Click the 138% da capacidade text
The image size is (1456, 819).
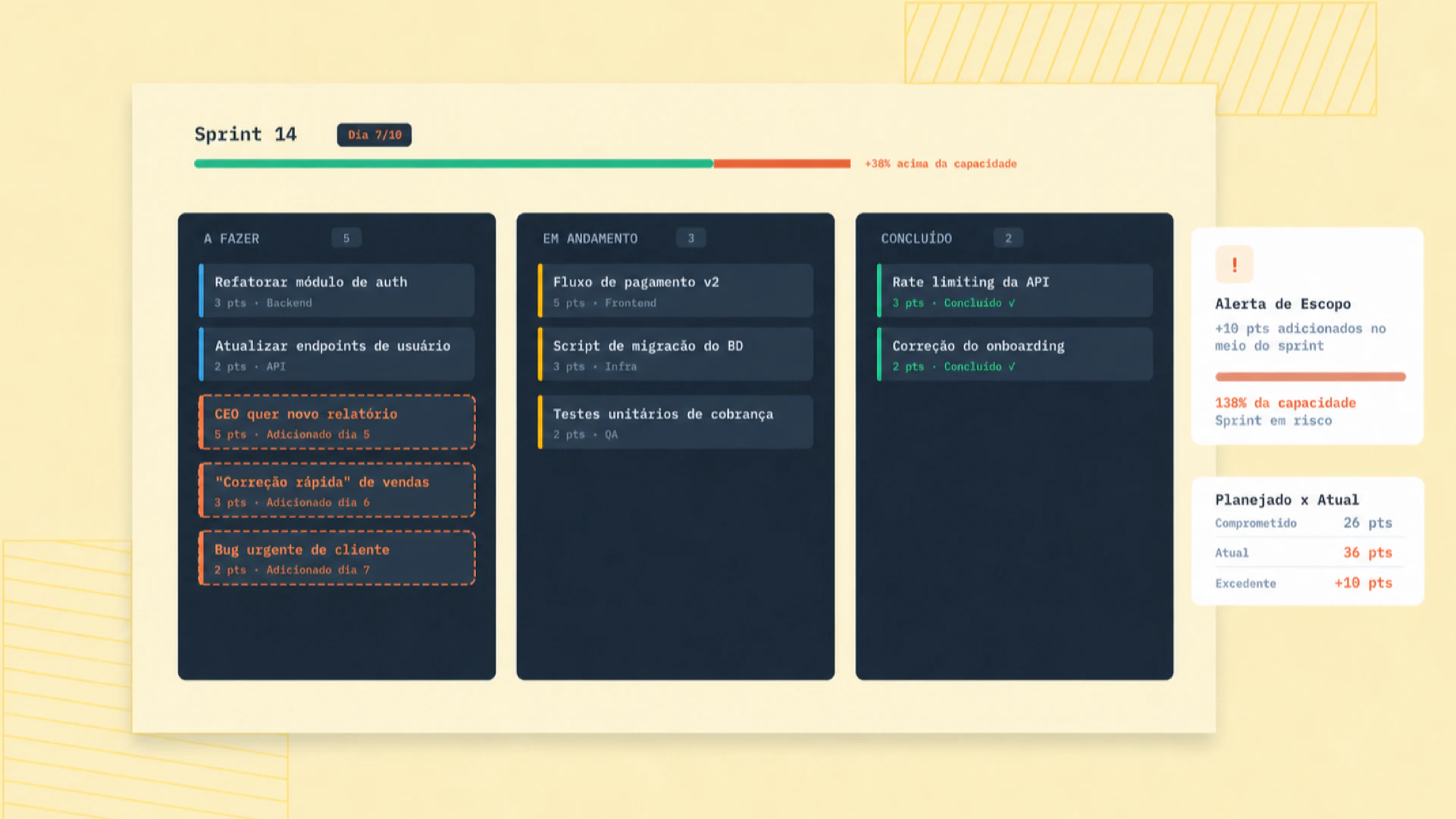(x=1285, y=403)
